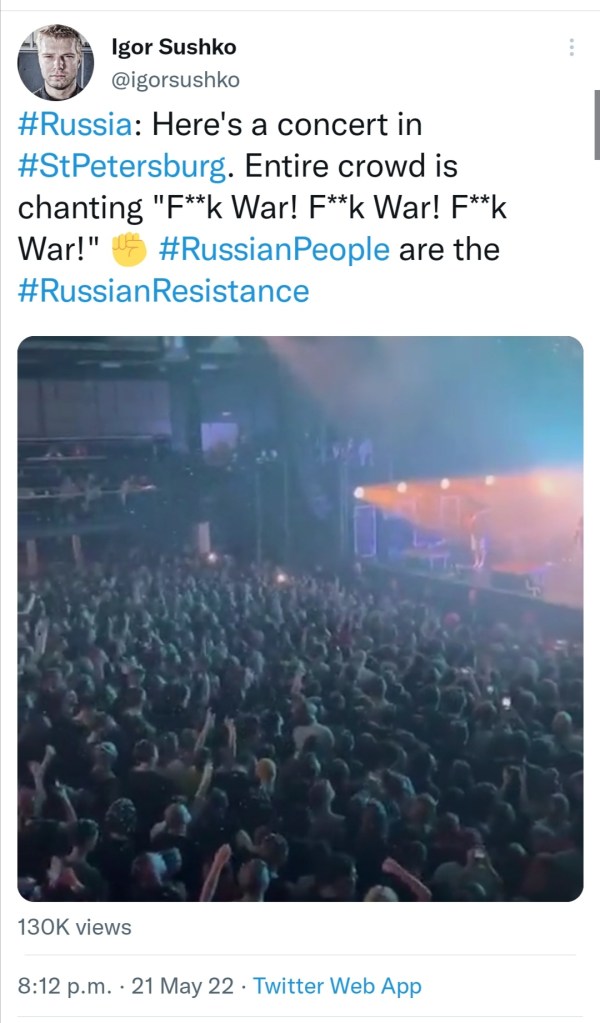Click the raised fist emoji in tweet
The image size is (600, 1023).
click(x=128, y=249)
